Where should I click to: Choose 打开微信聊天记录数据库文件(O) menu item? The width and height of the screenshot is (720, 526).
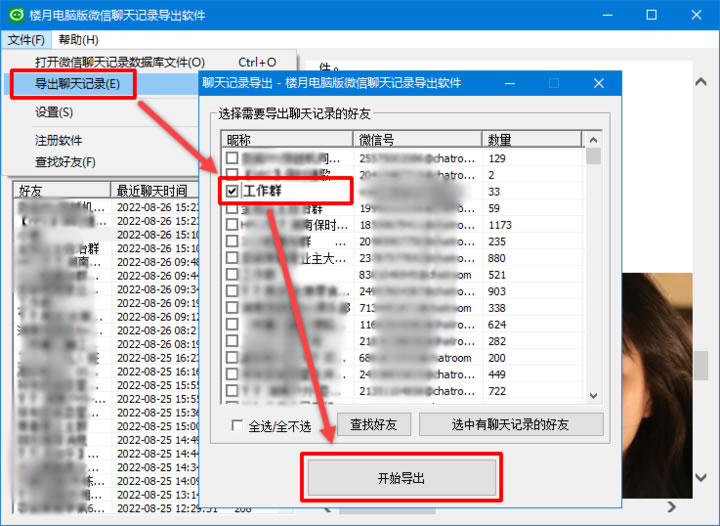coord(120,62)
